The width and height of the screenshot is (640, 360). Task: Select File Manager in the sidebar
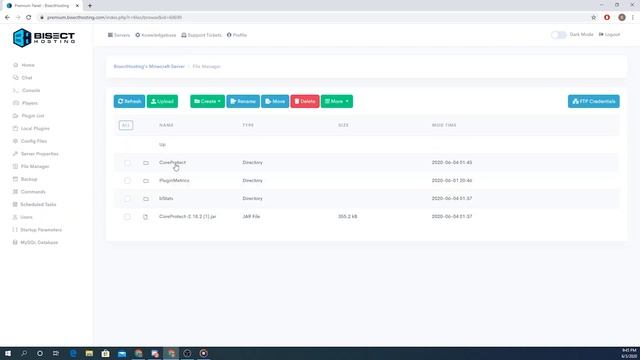(x=31, y=166)
